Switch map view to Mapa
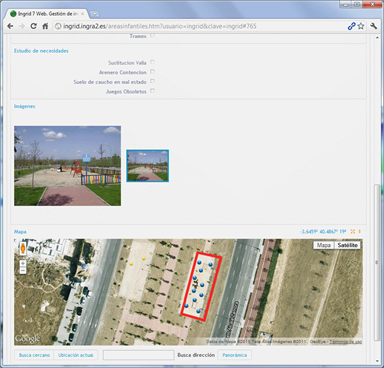Image resolution: width=384 pixels, height=368 pixels. click(323, 245)
